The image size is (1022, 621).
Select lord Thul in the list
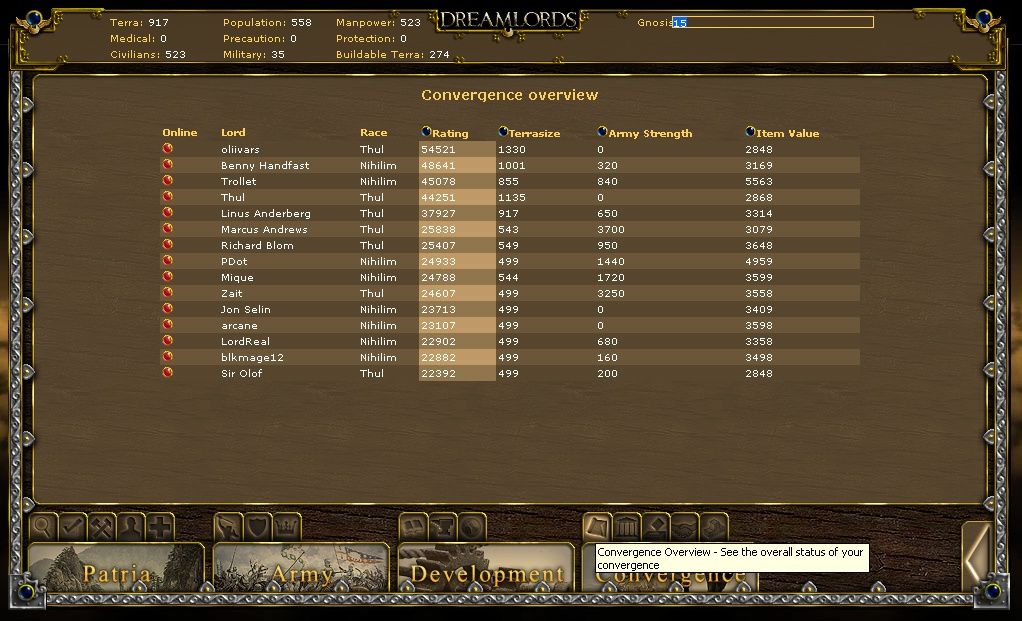[x=233, y=197]
